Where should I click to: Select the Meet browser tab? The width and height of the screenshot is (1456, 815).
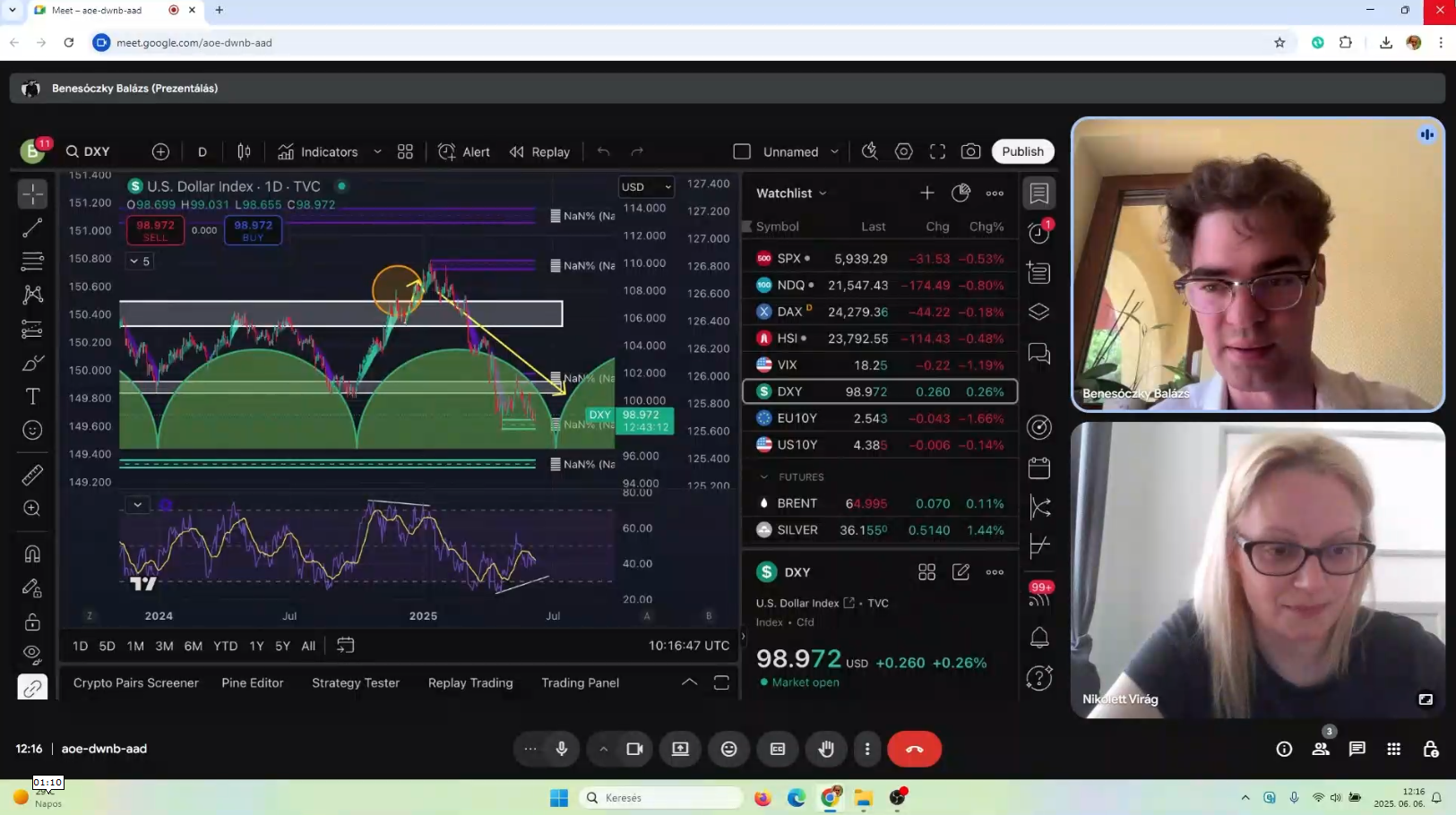97,10
